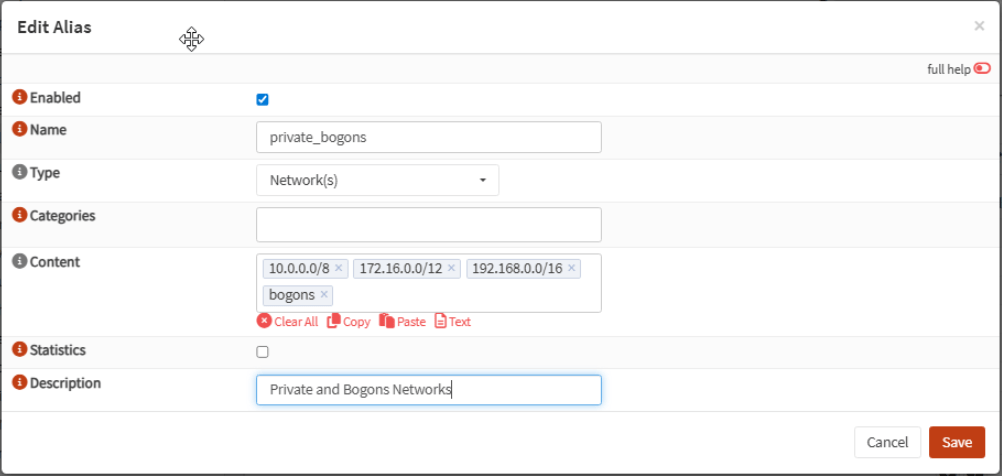Click the Categories info icon

coord(19,215)
